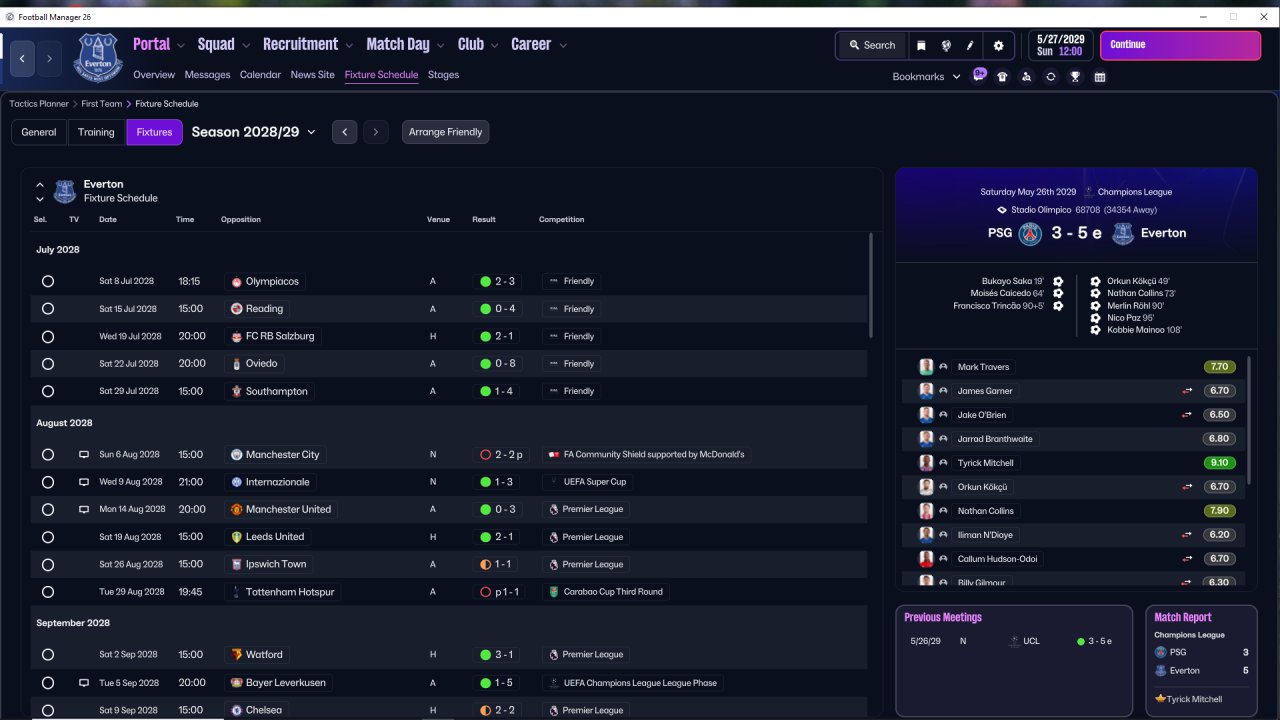
Task: Switch to the General tab
Action: (x=39, y=132)
